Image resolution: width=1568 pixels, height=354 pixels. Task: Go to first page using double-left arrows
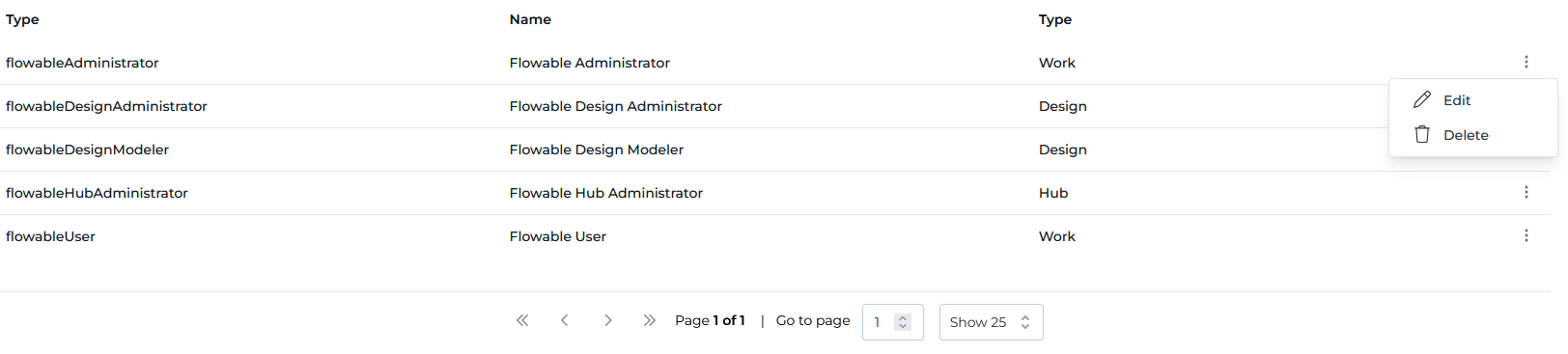522,320
